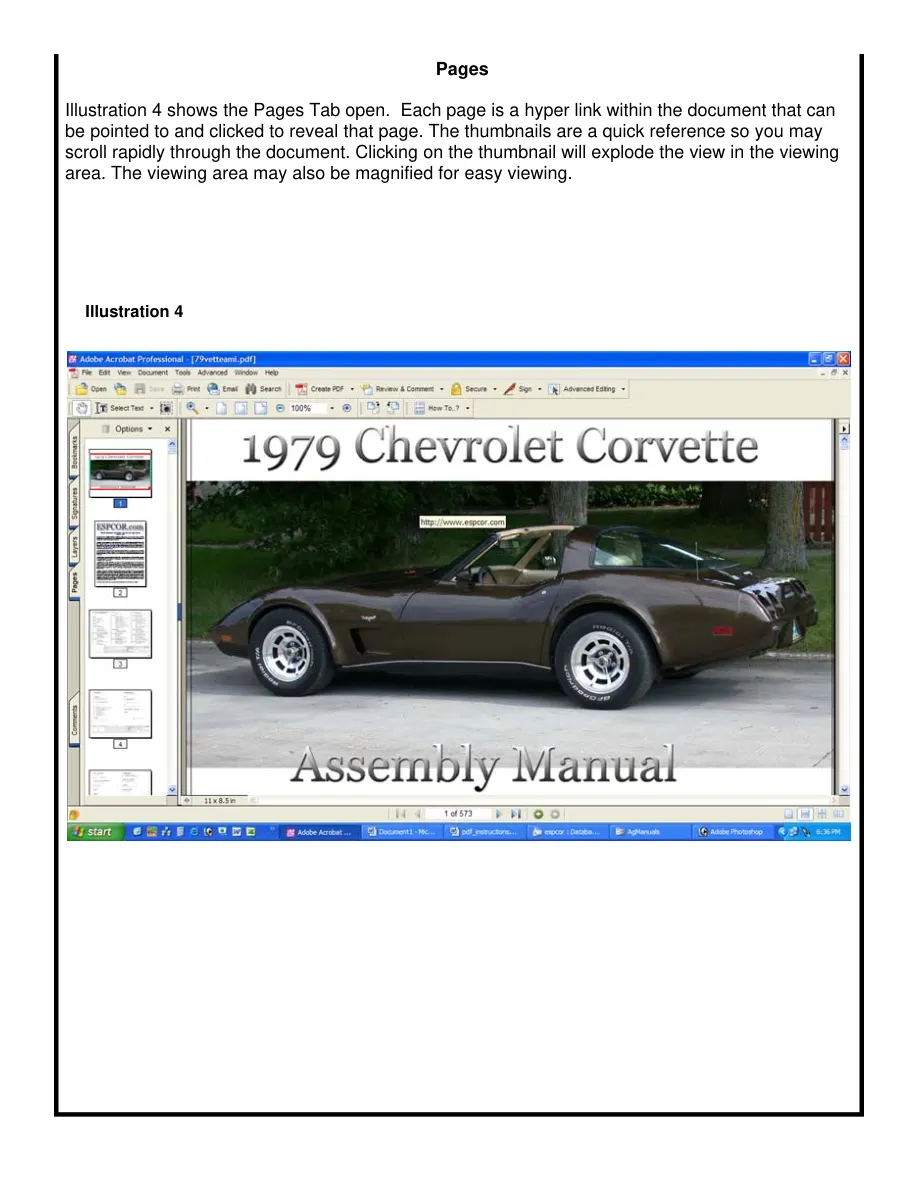Select page 1 thumbnail with Corvette
The image size is (918, 1188).
[120, 474]
